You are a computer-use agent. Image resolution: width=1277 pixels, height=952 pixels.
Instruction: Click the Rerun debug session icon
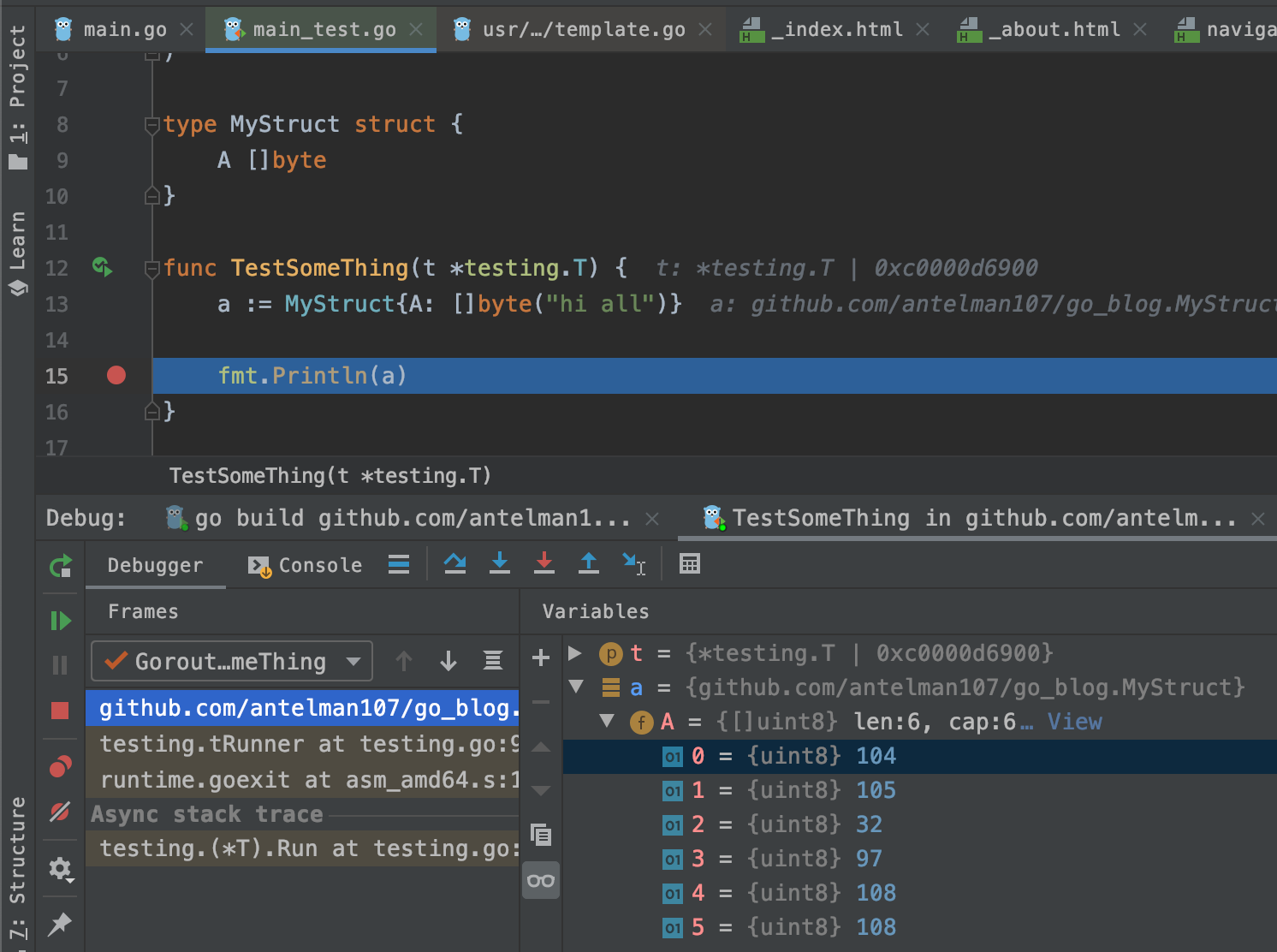point(61,566)
